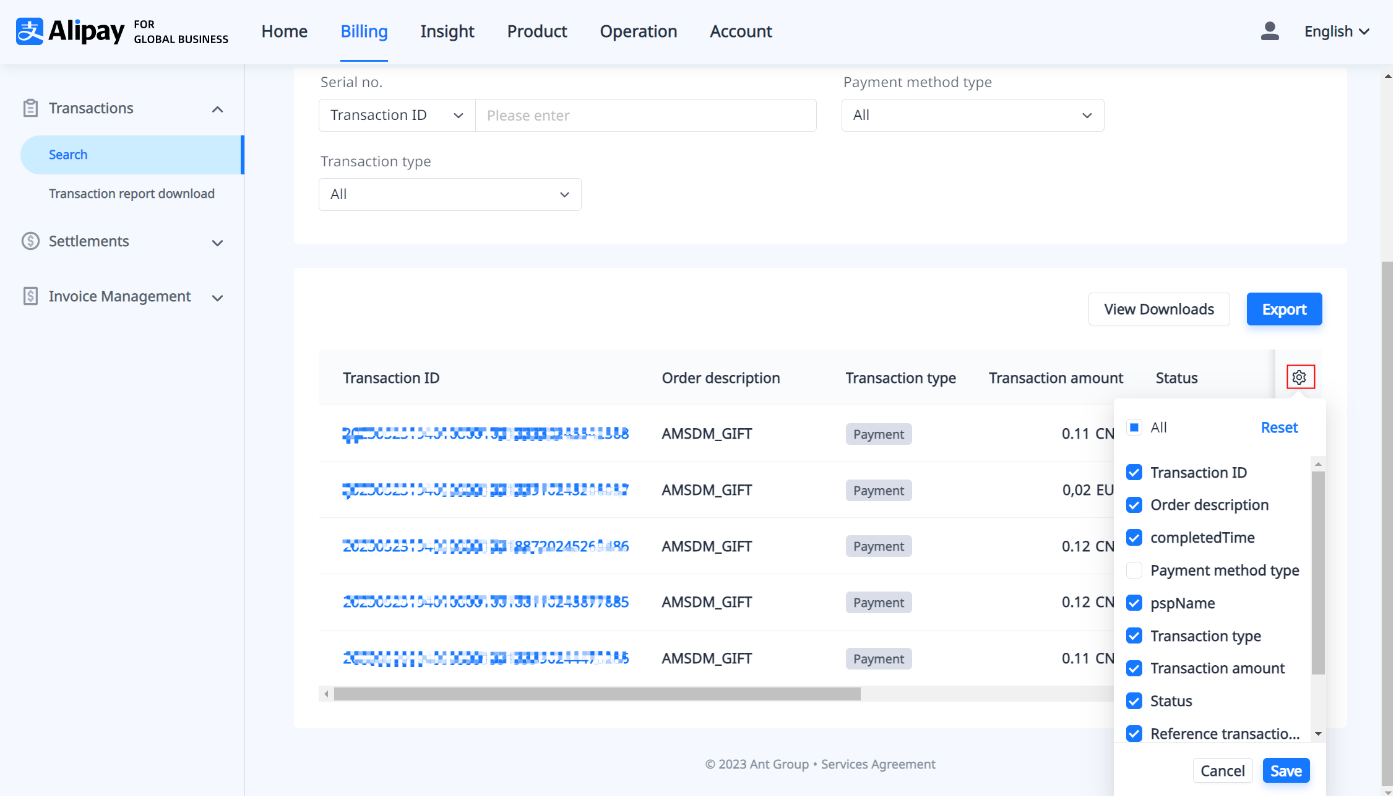Image resolution: width=1393 pixels, height=796 pixels.
Task: Disable the pspName column checkbox
Action: coord(1134,603)
